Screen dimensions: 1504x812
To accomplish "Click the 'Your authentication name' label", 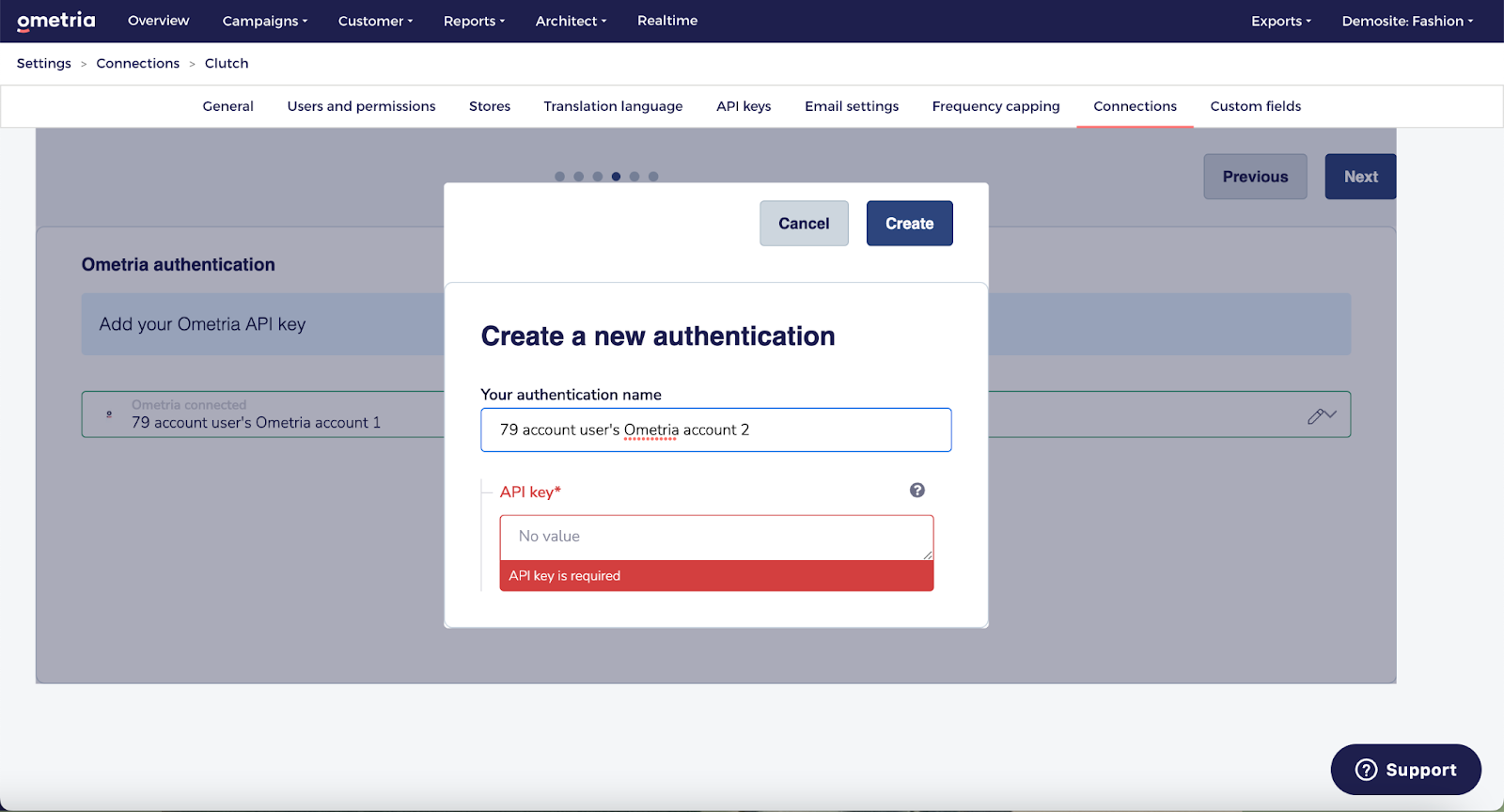I will tap(572, 395).
